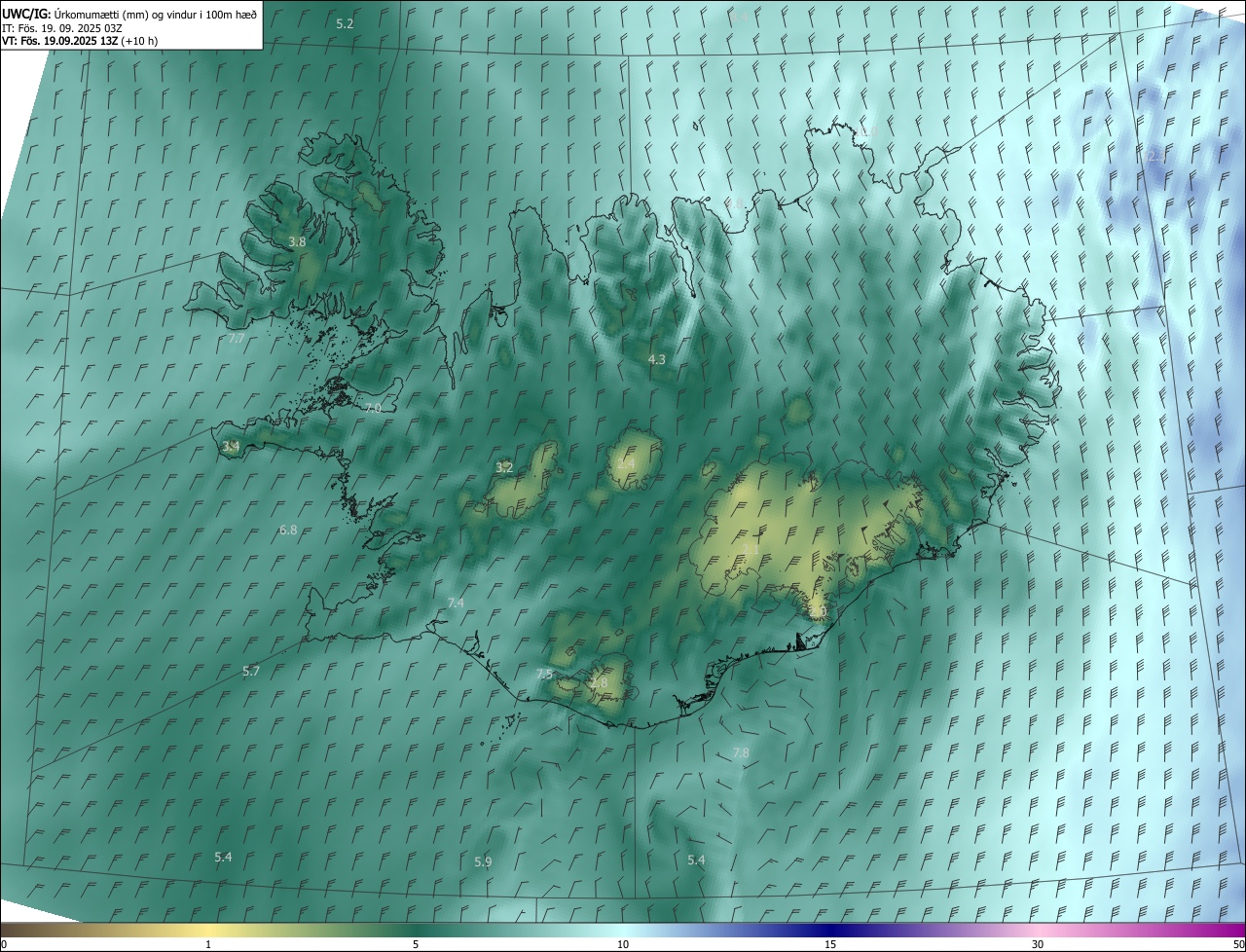Click the colorbar tick label 1

(x=208, y=944)
